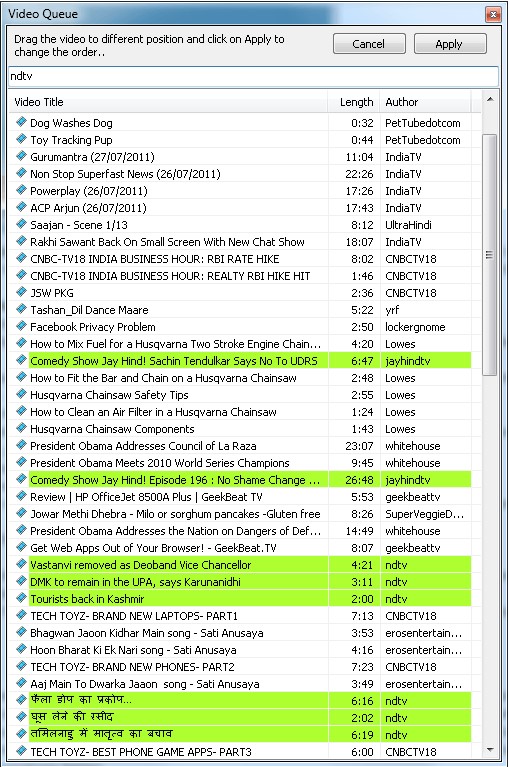Click the icon beside Episode 196 : No Shame Change

pyautogui.click(x=21, y=479)
